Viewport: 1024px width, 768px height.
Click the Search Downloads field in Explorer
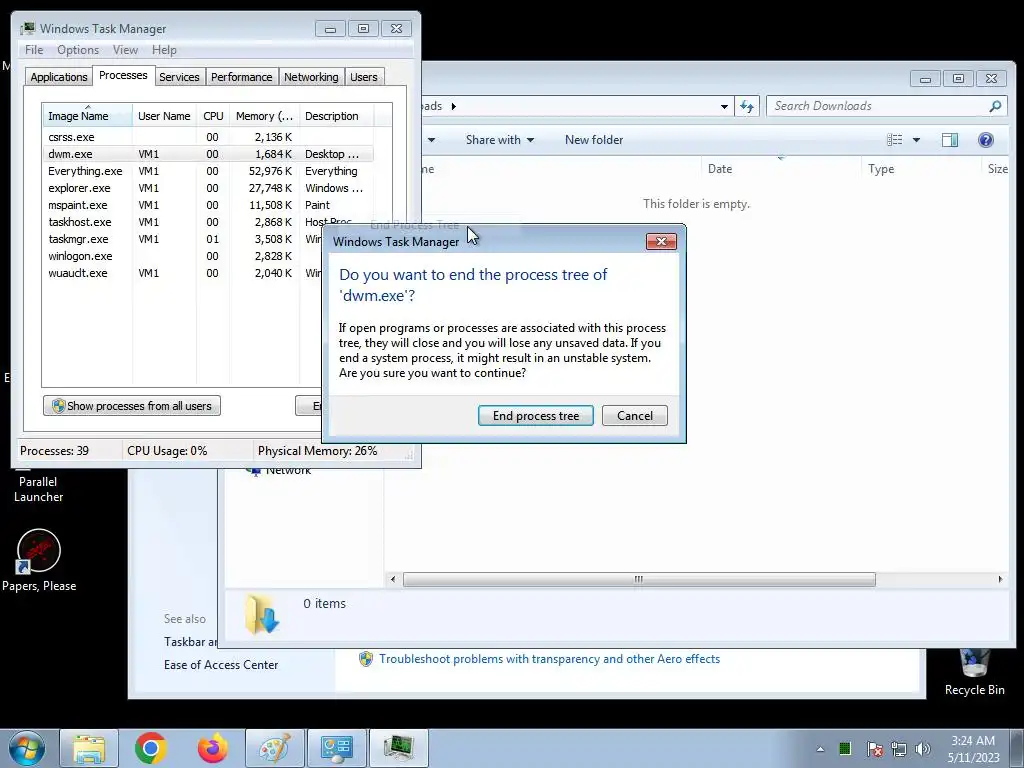(877, 106)
